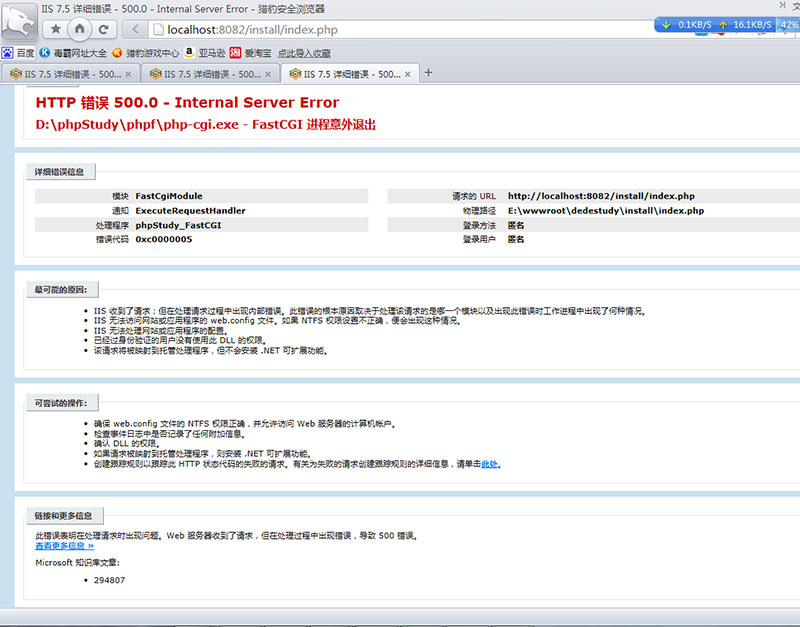This screenshot has height=627, width=800.
Task: Open a new tab with the plus button
Action: tap(430, 73)
